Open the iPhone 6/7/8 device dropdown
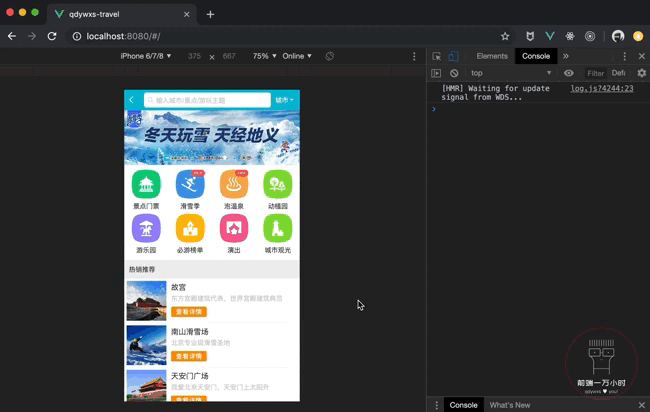The image size is (650, 412). pos(146,56)
